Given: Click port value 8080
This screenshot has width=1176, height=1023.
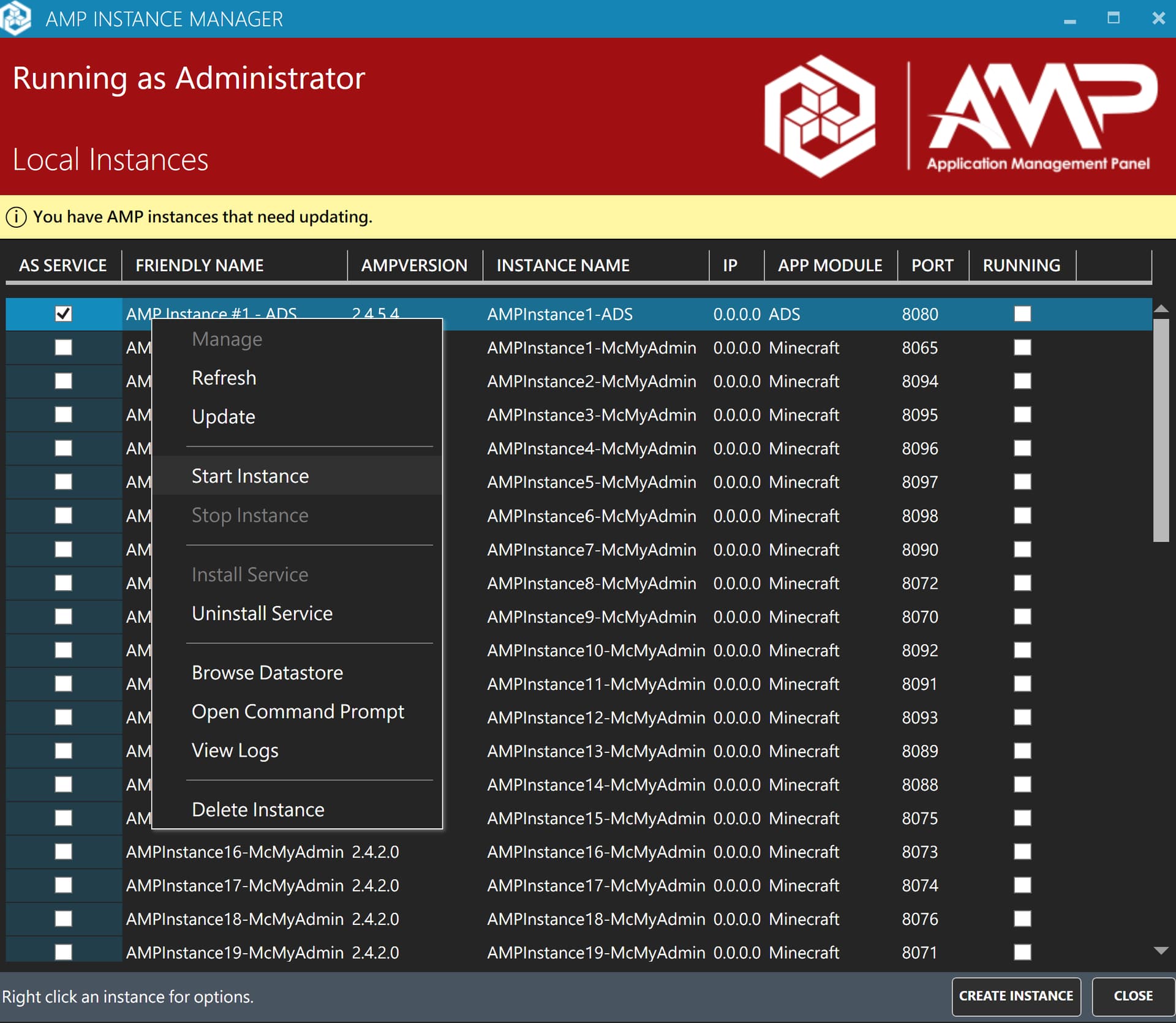Looking at the screenshot, I should click(919, 314).
